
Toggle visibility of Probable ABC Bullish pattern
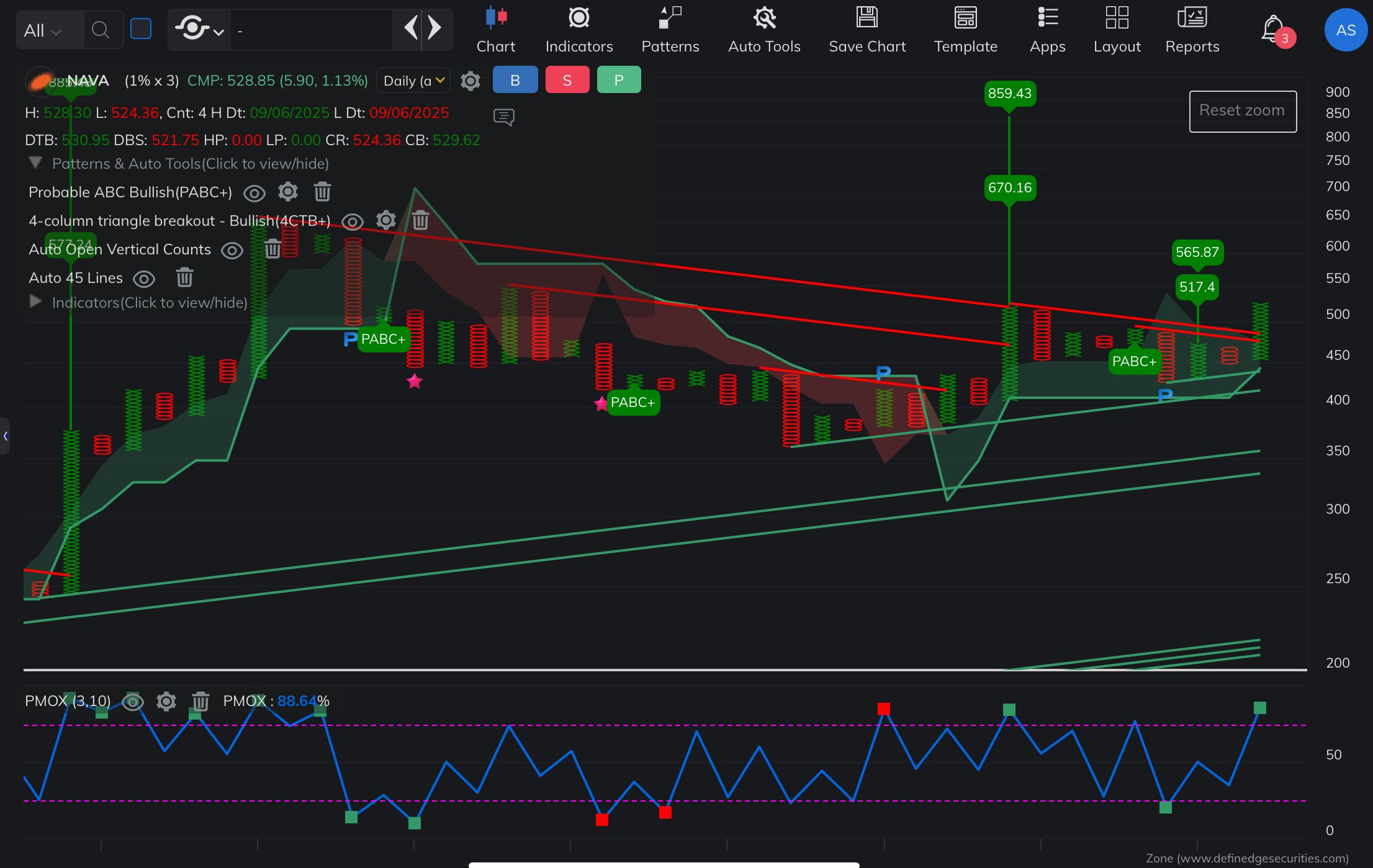[x=254, y=193]
